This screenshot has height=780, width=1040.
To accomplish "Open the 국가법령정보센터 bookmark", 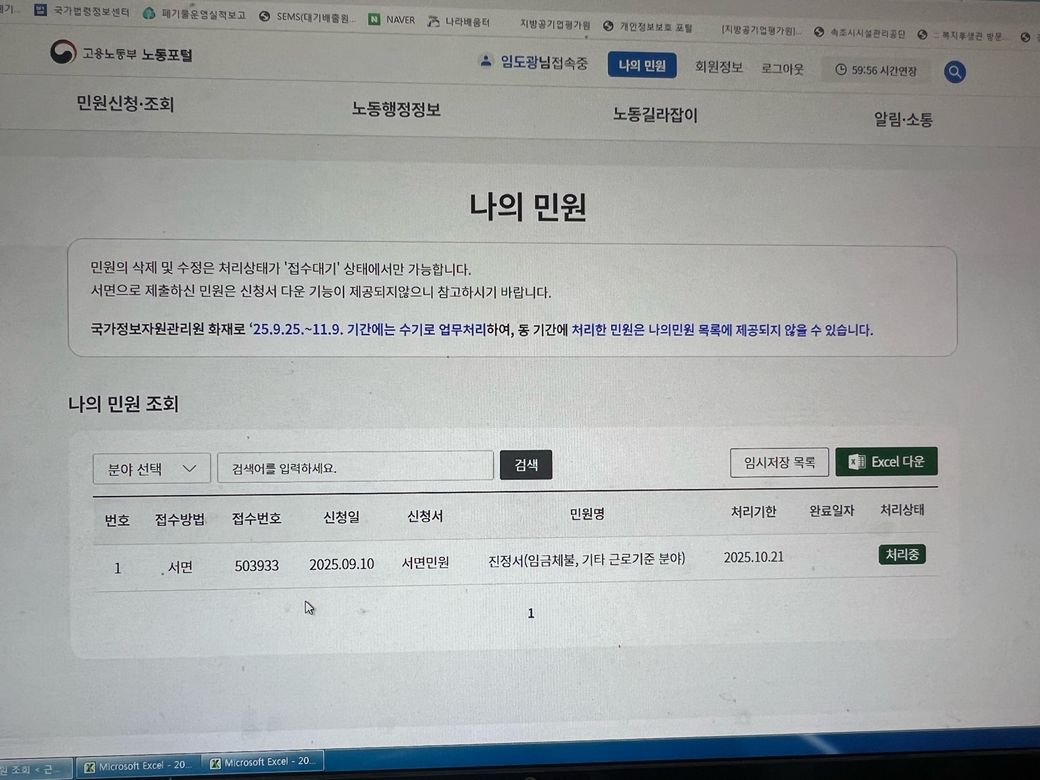I will pyautogui.click(x=82, y=11).
